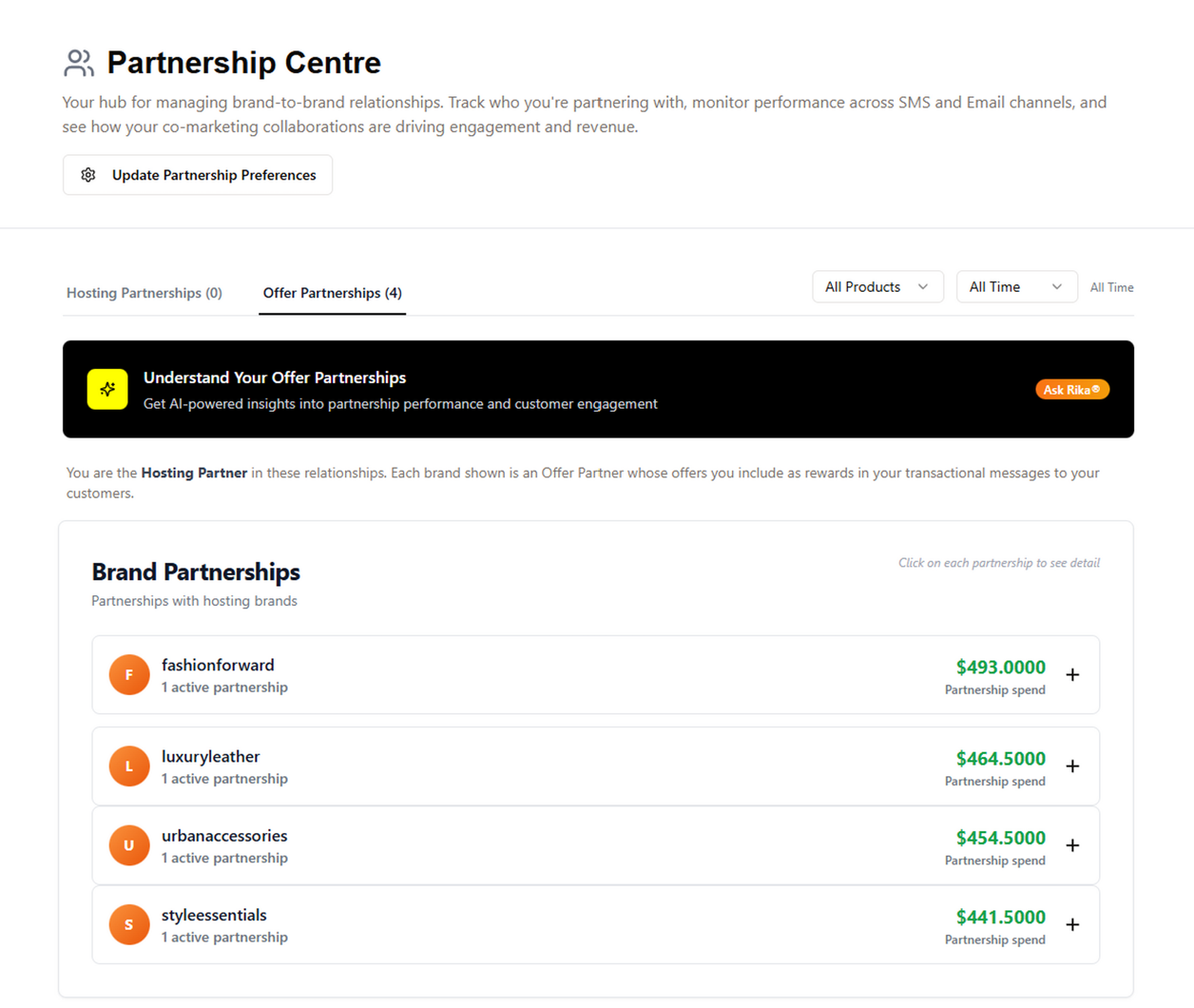This screenshot has height=1008, width=1194.
Task: Click the orange S avatar for styleessentials
Action: (129, 924)
